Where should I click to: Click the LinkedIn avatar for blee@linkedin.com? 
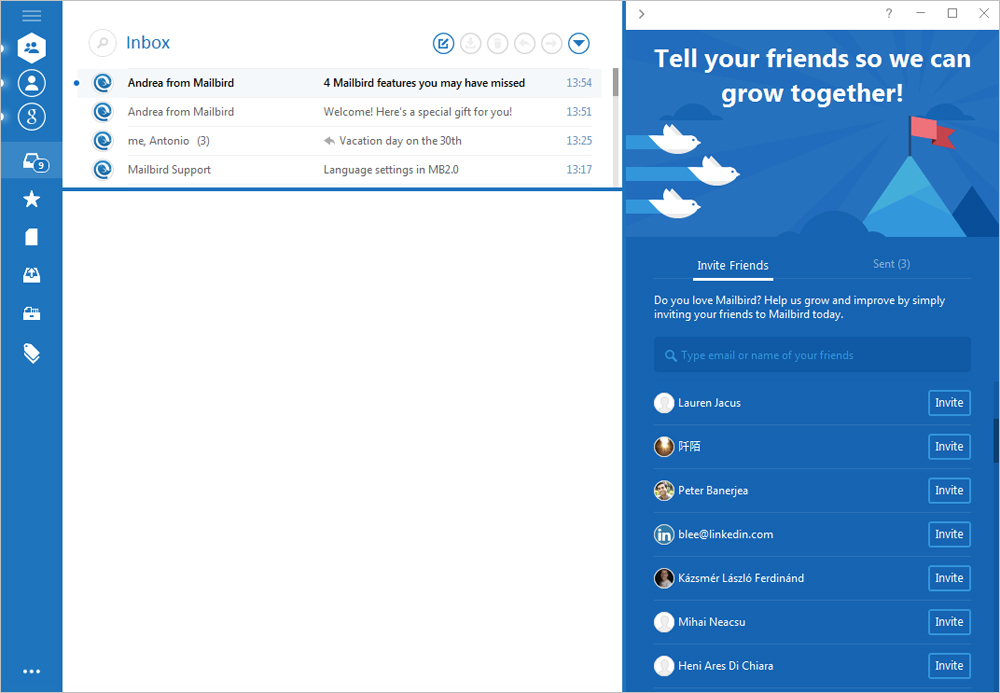coord(664,534)
